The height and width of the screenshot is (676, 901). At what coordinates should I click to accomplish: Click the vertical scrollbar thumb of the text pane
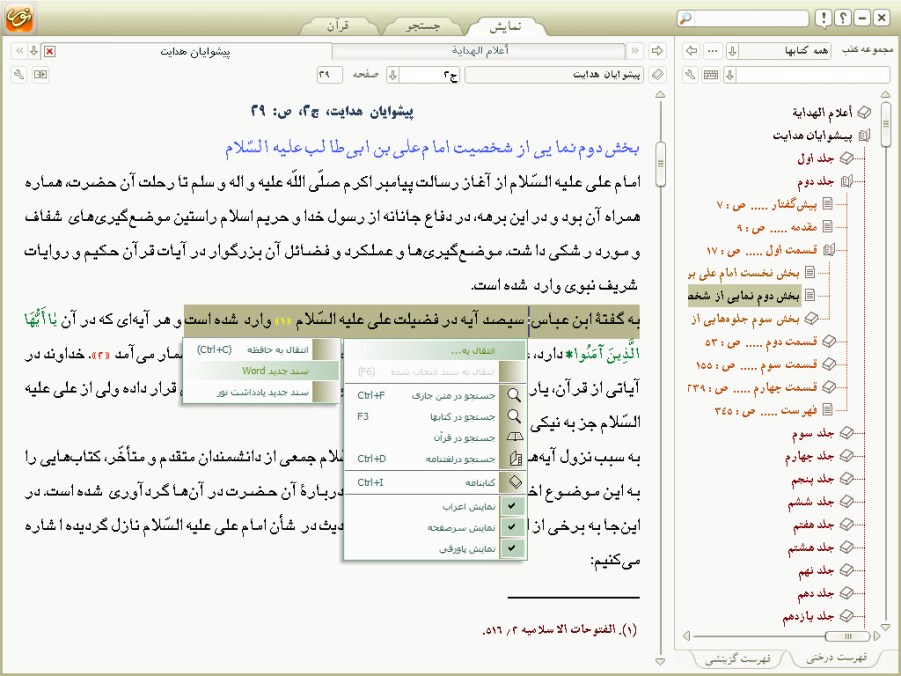tap(660, 164)
